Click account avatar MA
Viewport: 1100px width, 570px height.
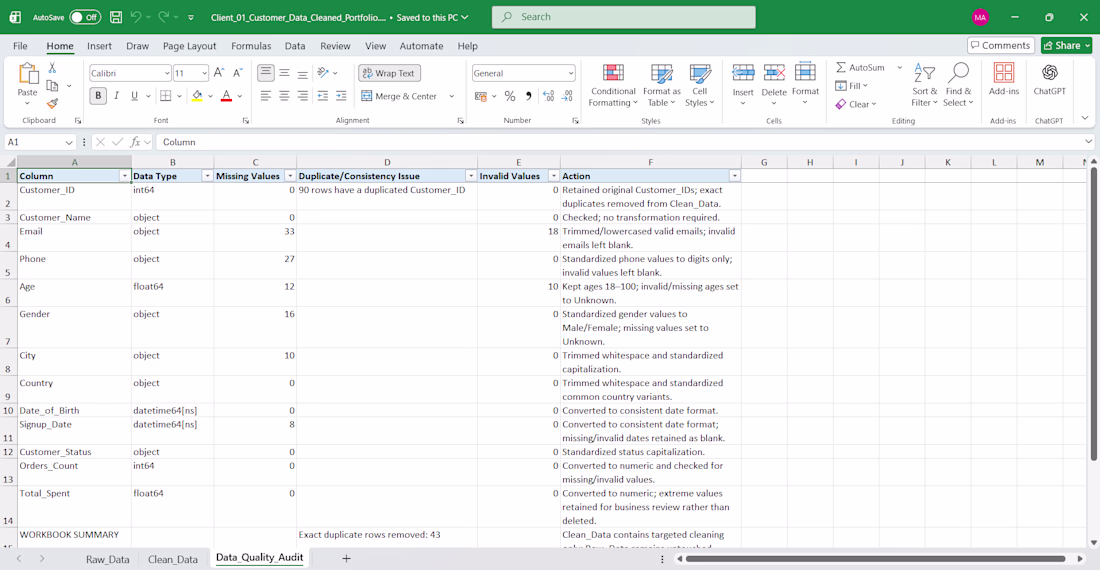980,17
